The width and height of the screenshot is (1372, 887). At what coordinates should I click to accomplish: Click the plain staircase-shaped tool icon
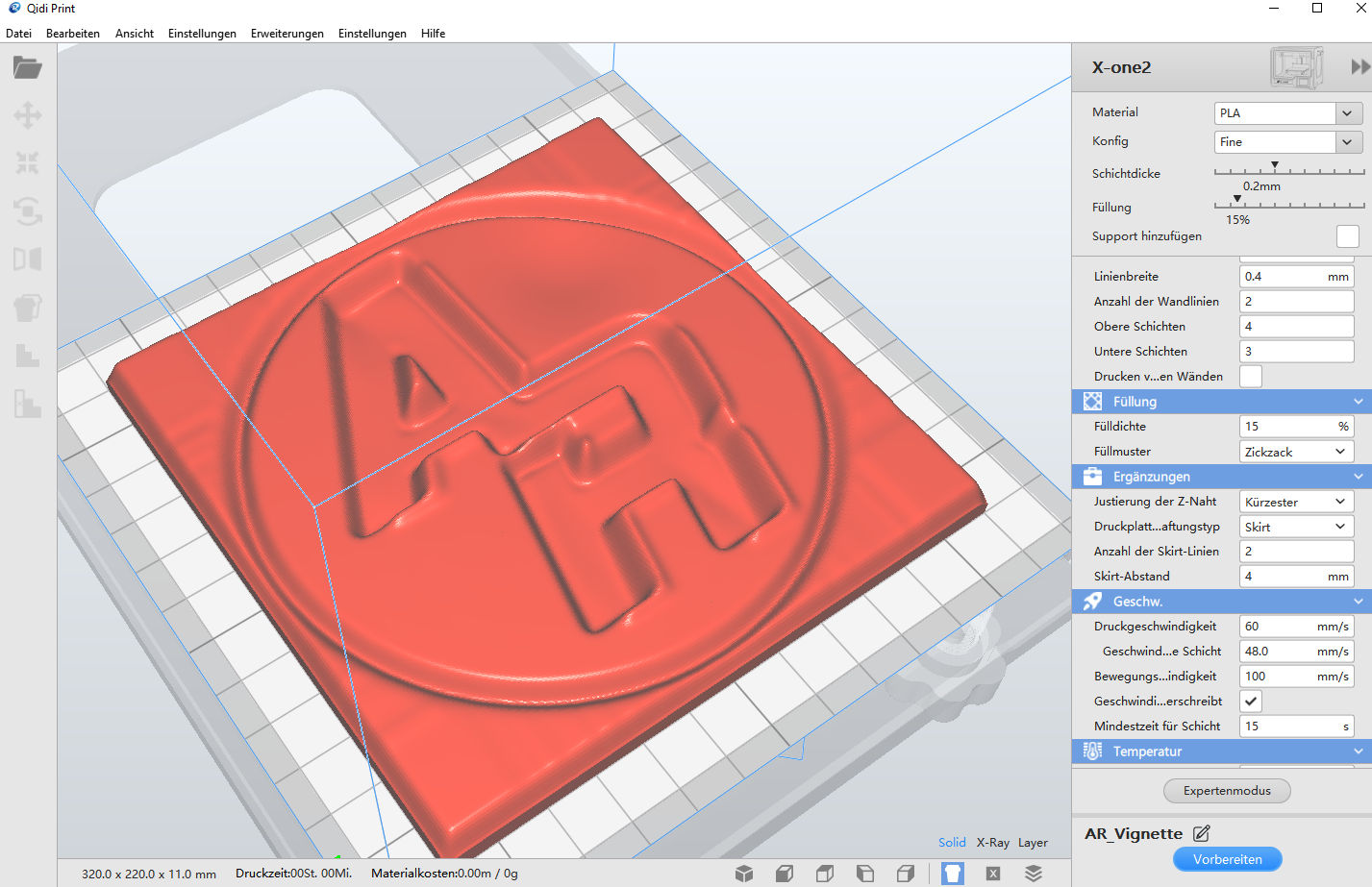[27, 356]
